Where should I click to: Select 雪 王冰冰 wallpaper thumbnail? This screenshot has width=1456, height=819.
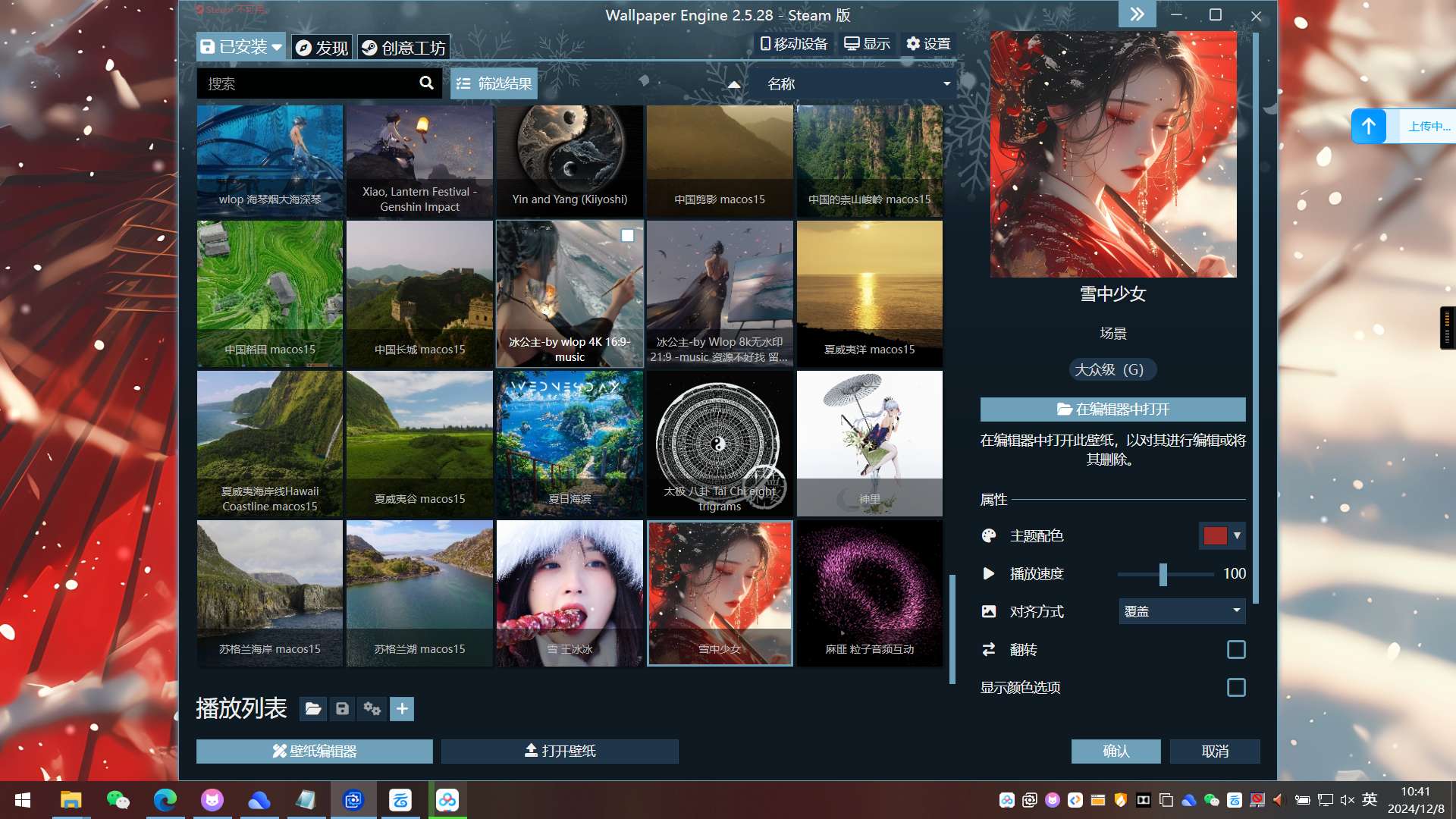[570, 593]
